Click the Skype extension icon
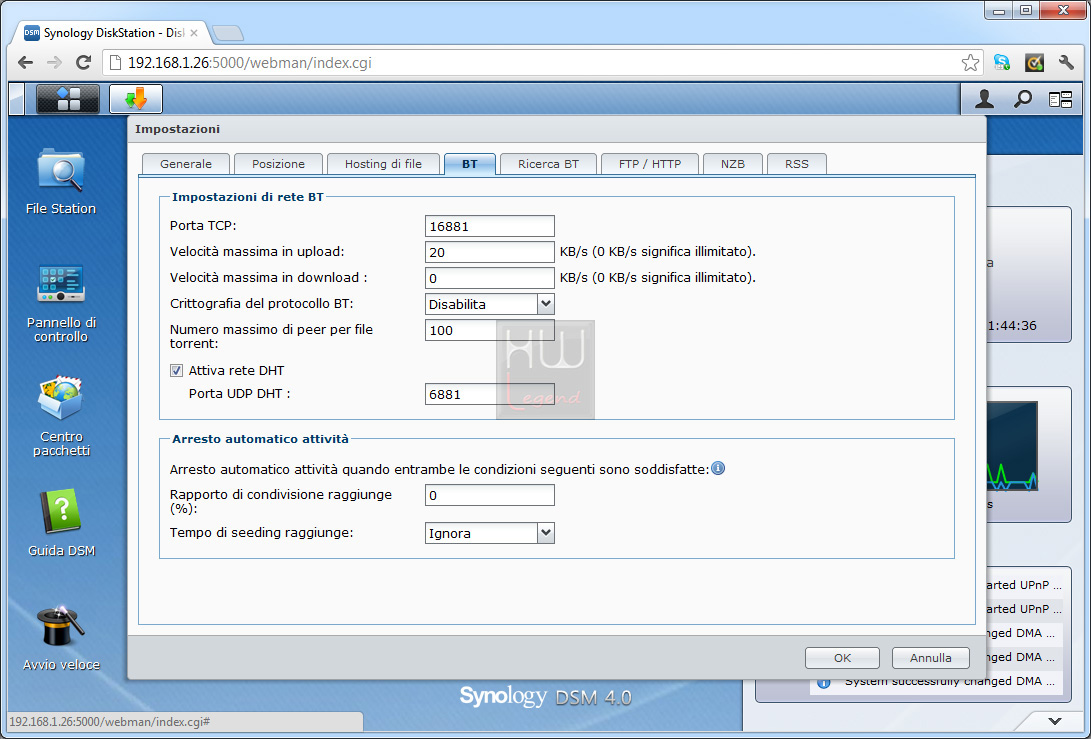The height and width of the screenshot is (739, 1091). [1001, 63]
